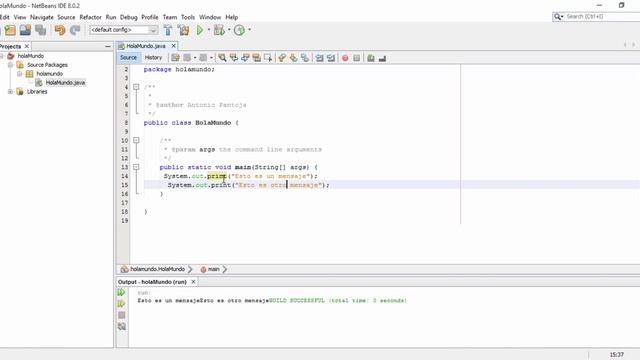Click the Stop square icon in Output panel
The image size is (640, 360).
(x=122, y=315)
